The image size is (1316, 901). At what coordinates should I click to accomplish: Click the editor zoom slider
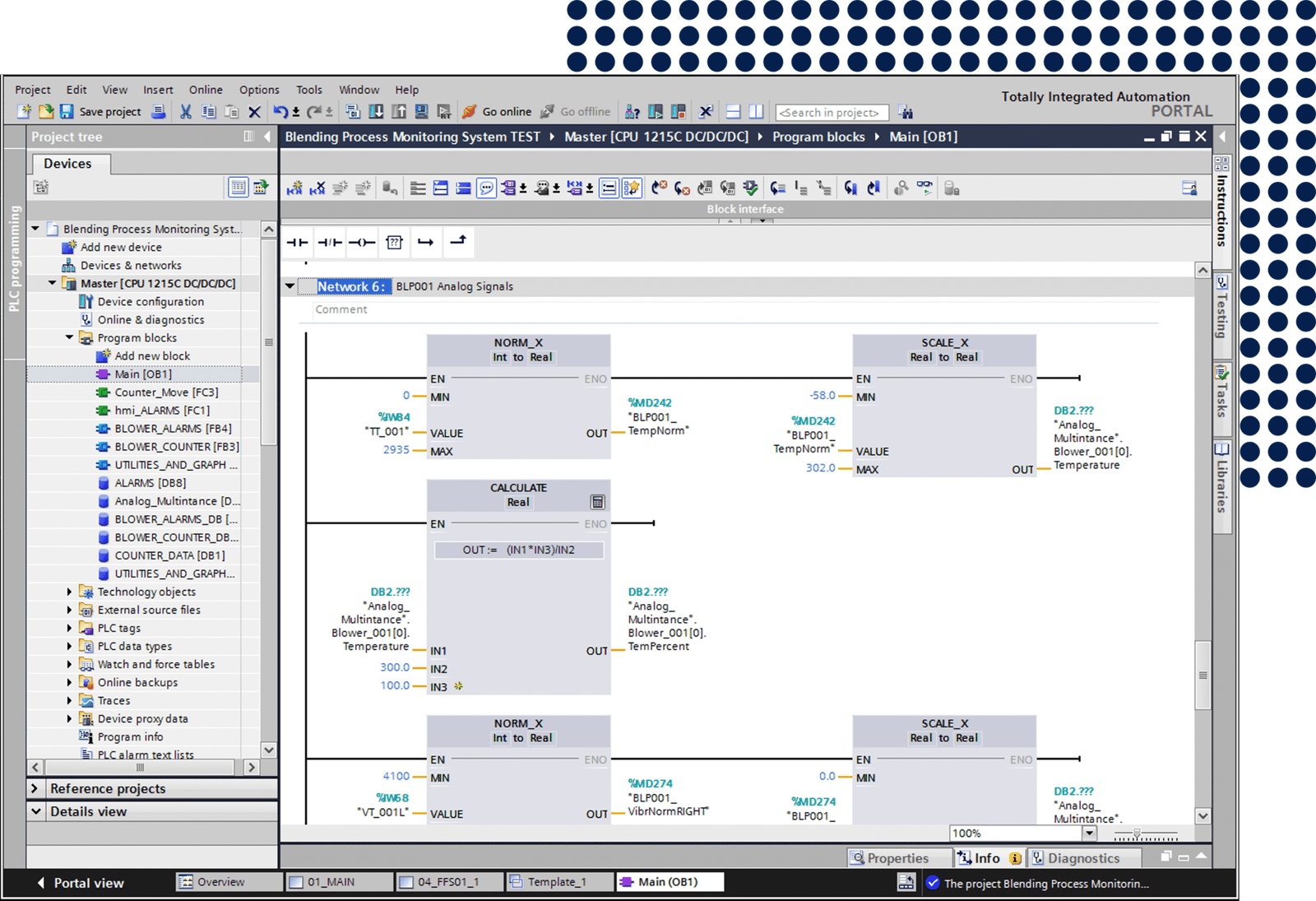pyautogui.click(x=1138, y=834)
